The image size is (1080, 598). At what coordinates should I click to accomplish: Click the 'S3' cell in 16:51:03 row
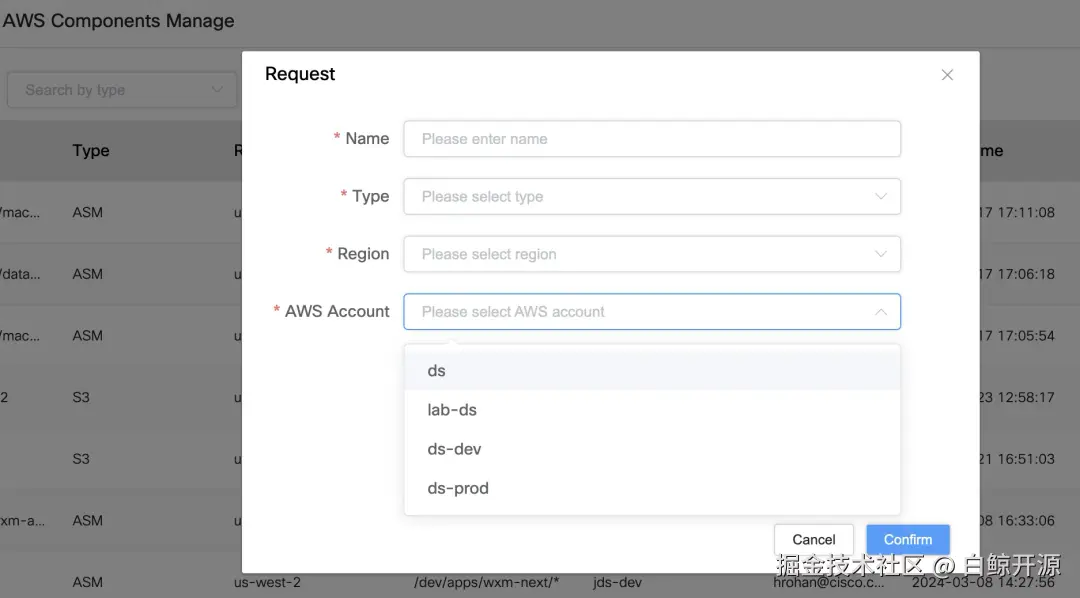[x=81, y=459]
